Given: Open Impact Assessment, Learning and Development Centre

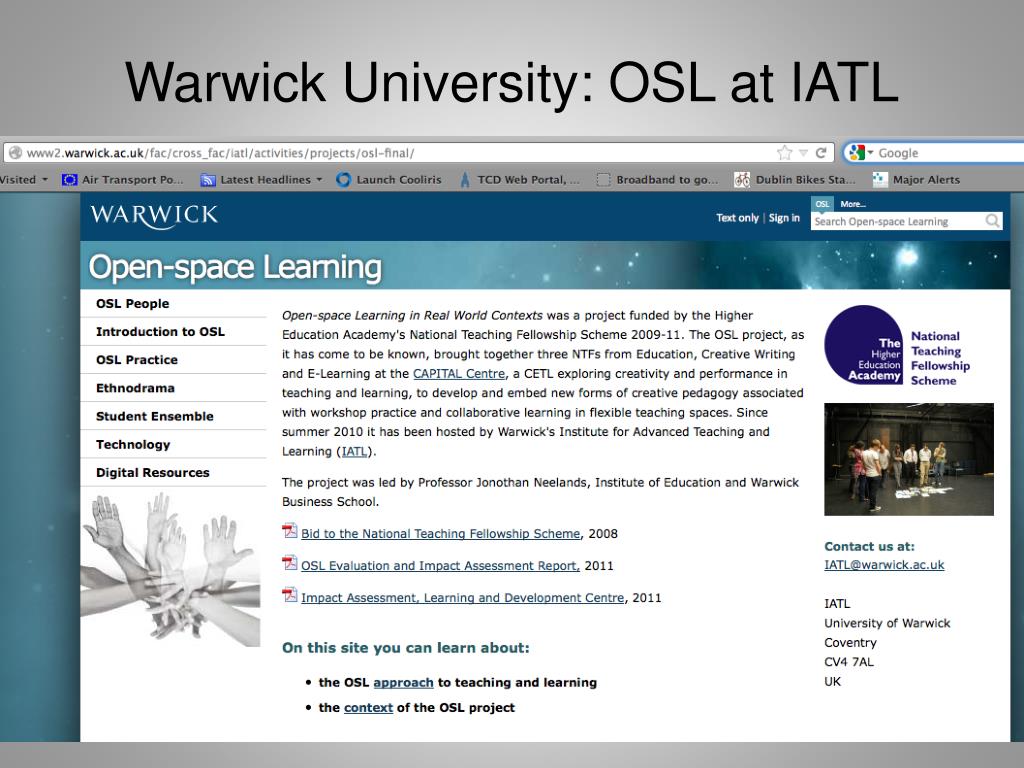Looking at the screenshot, I should pos(462,598).
